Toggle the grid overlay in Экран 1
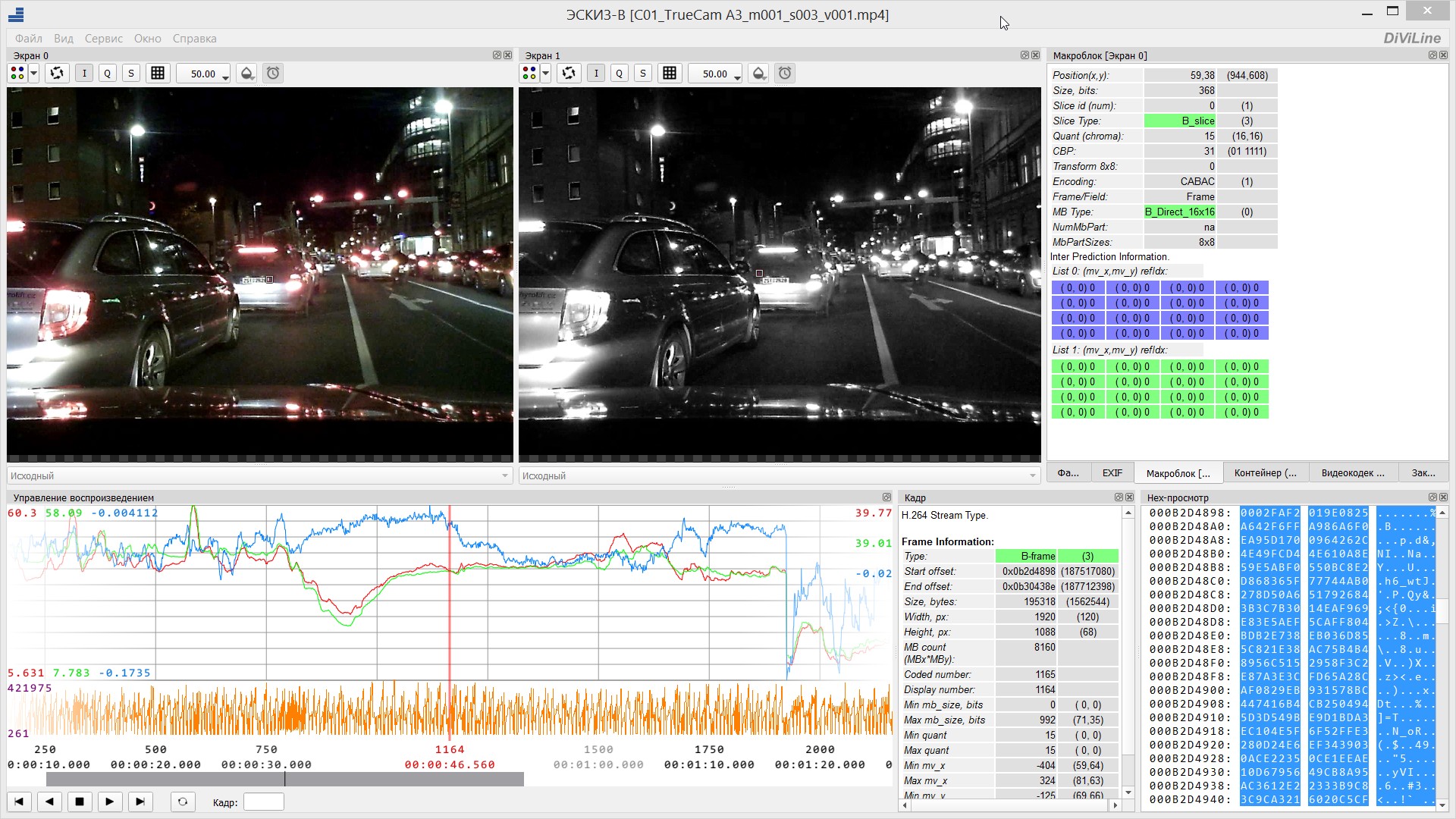The height and width of the screenshot is (819, 1456). 670,74
